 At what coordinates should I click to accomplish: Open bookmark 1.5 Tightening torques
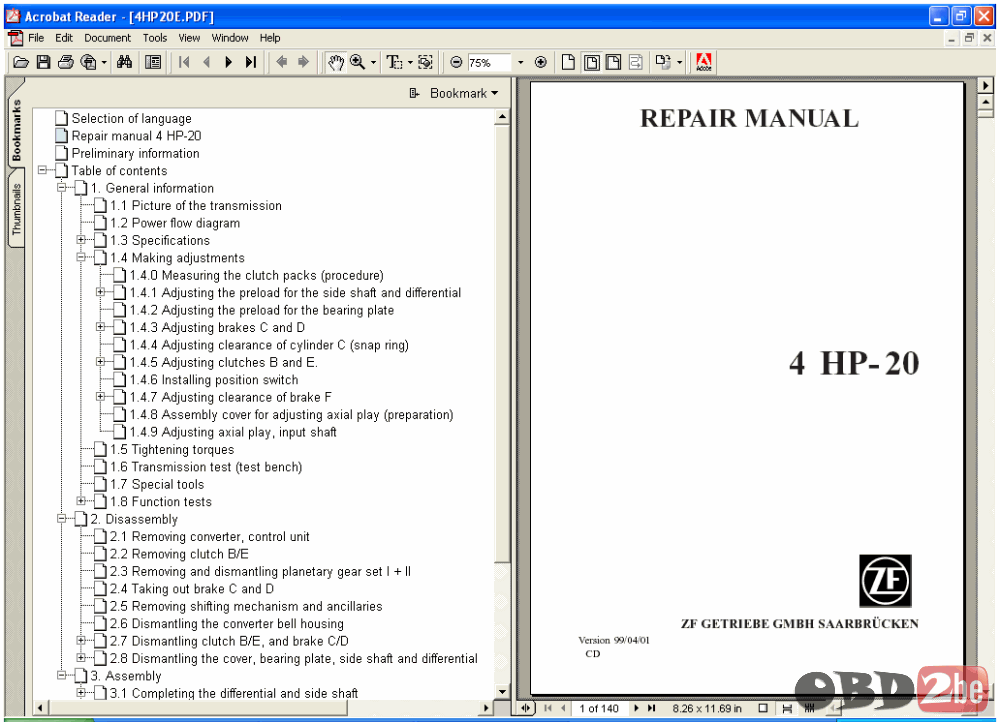(172, 449)
